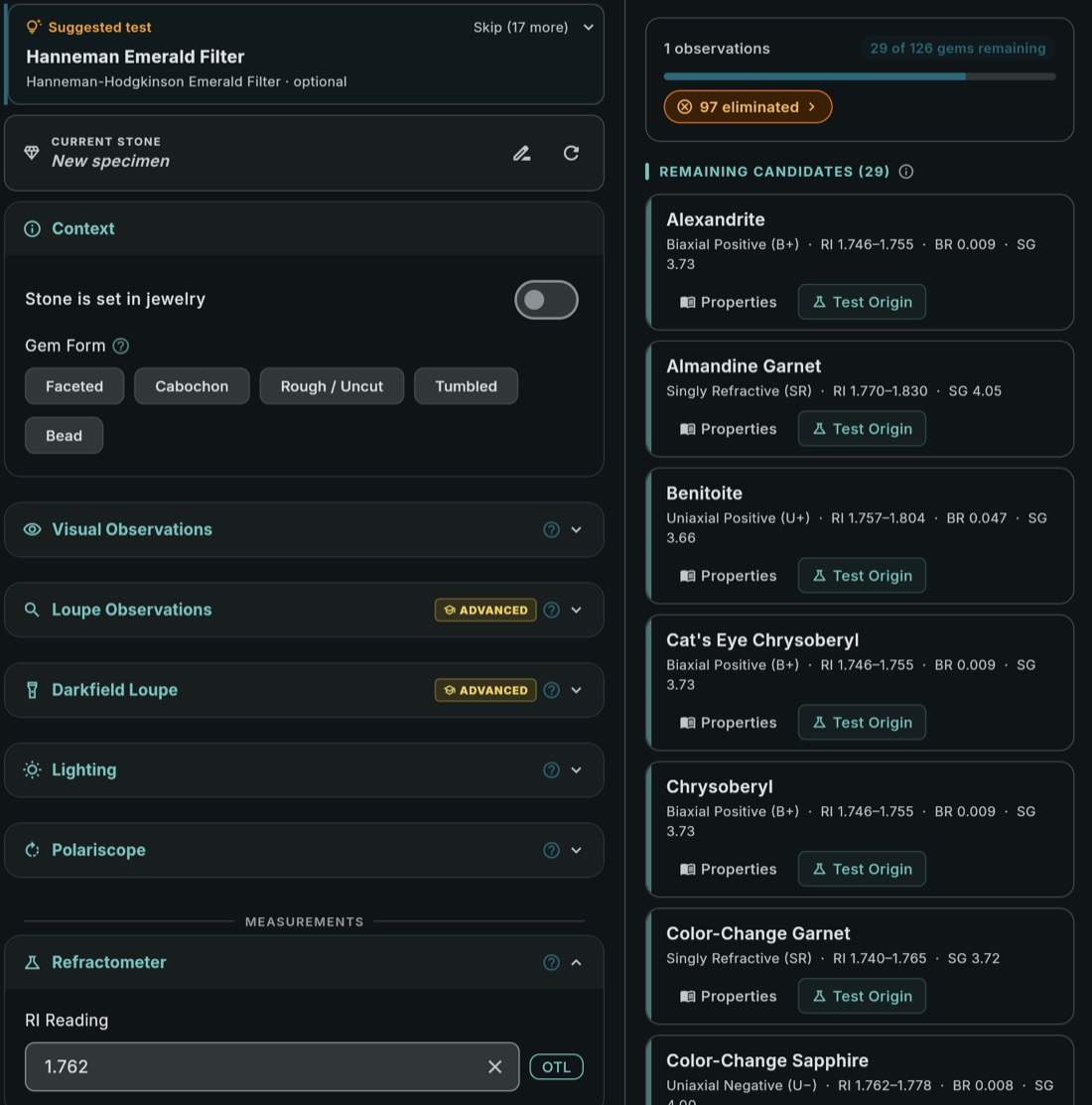Click help icon for Polariscope section
Screen dimensions: 1092x1105
[x=551, y=851]
